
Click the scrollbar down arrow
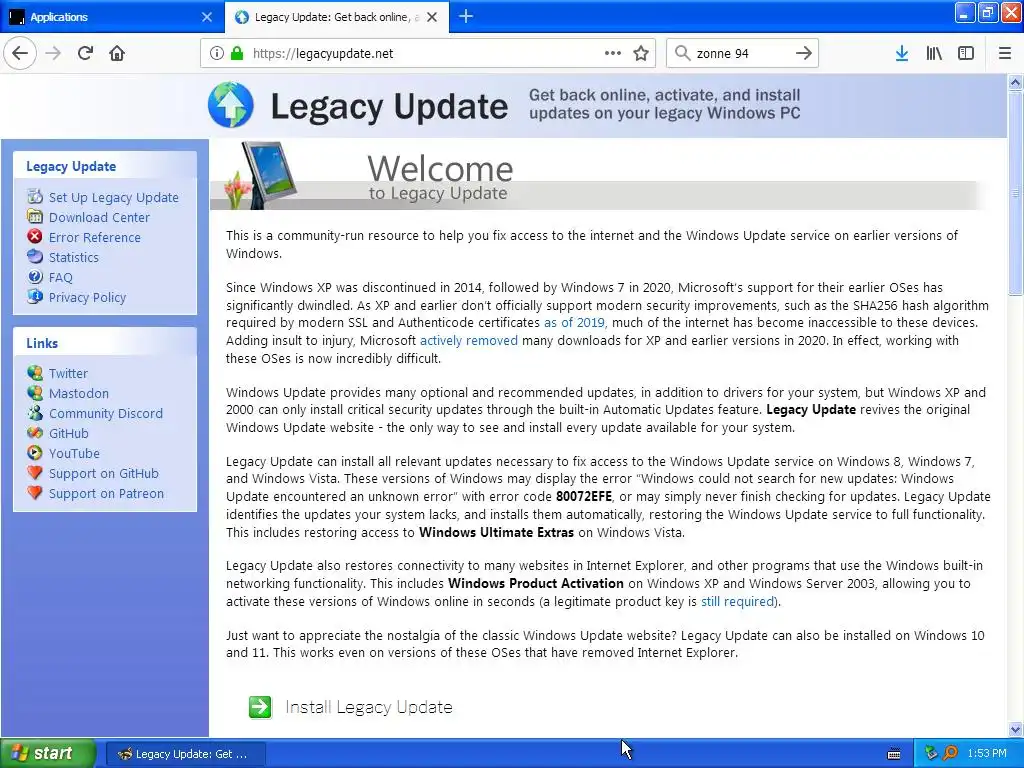[1015, 729]
